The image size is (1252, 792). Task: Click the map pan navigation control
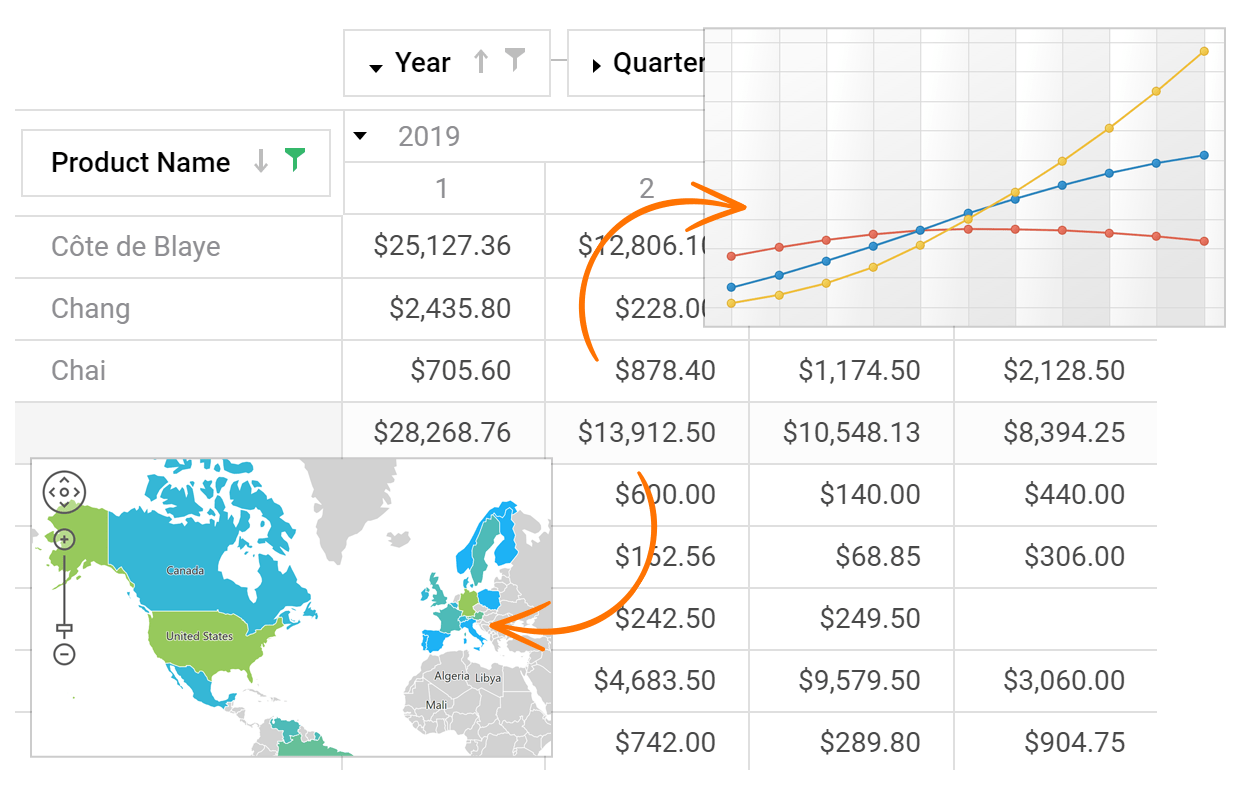(64, 492)
